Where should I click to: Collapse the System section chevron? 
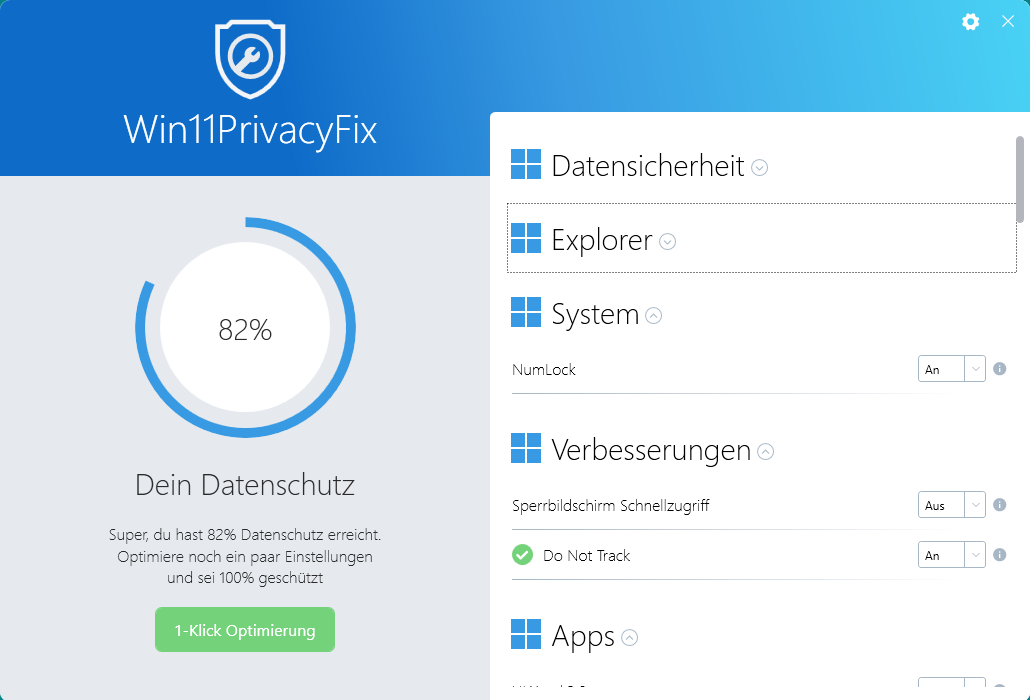654,316
